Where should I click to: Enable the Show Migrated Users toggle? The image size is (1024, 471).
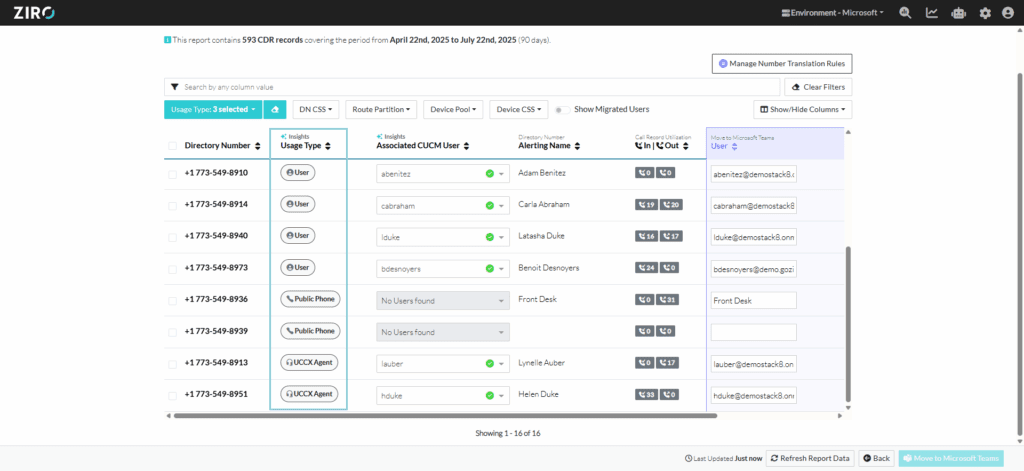tap(562, 110)
